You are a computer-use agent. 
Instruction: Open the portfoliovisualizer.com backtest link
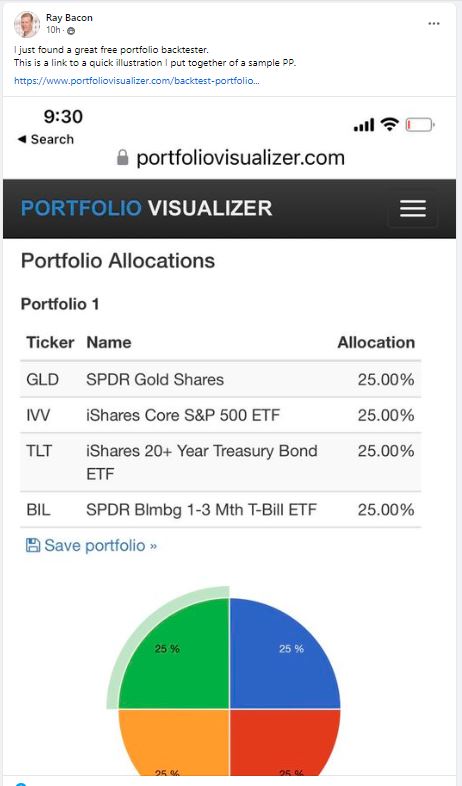pyautogui.click(x=136, y=81)
